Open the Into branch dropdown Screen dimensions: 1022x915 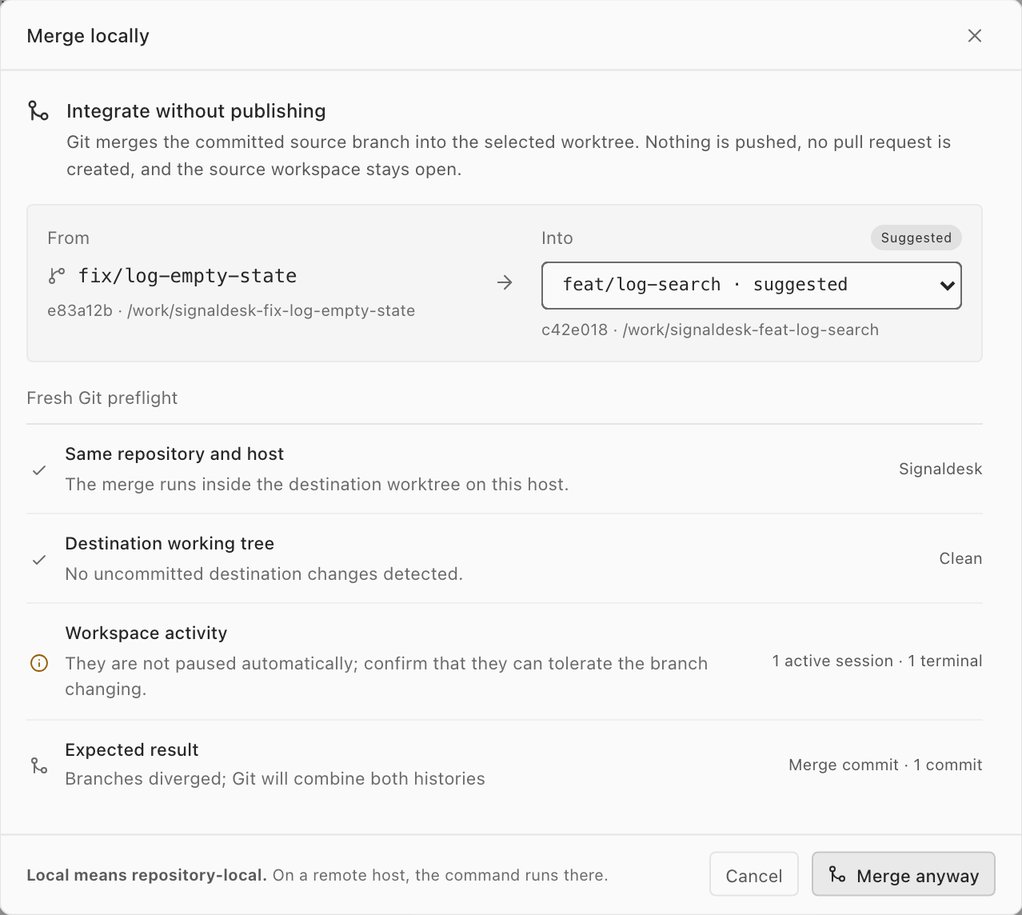click(x=751, y=285)
